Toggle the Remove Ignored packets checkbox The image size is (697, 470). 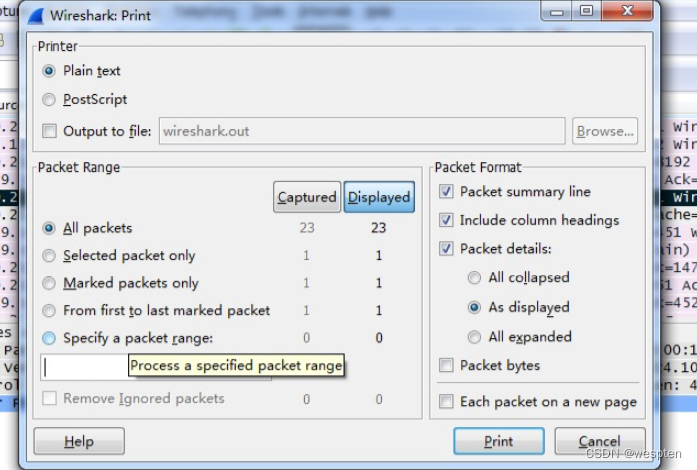49,398
